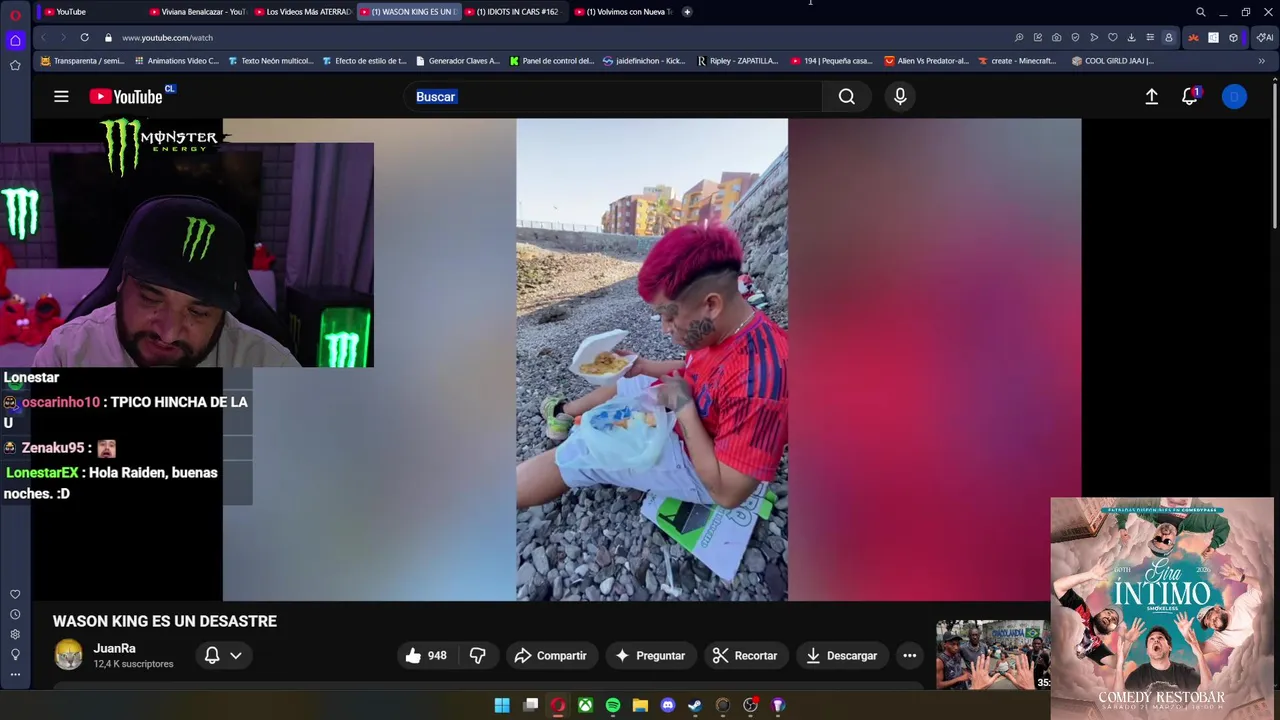Open Xbox app from taskbar
The image size is (1280, 720).
585,705
